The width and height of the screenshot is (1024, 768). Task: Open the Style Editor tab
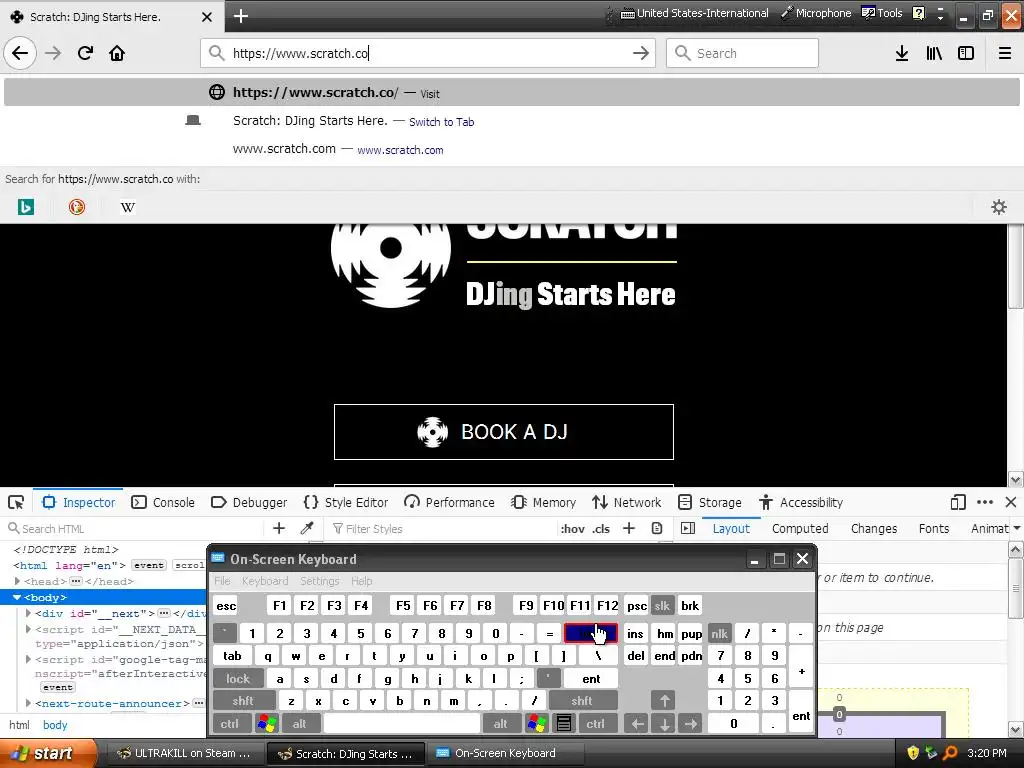(346, 502)
